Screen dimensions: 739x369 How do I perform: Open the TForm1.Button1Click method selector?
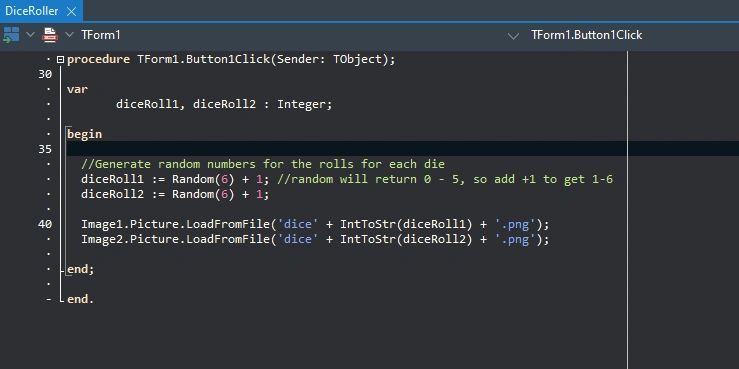coord(586,35)
